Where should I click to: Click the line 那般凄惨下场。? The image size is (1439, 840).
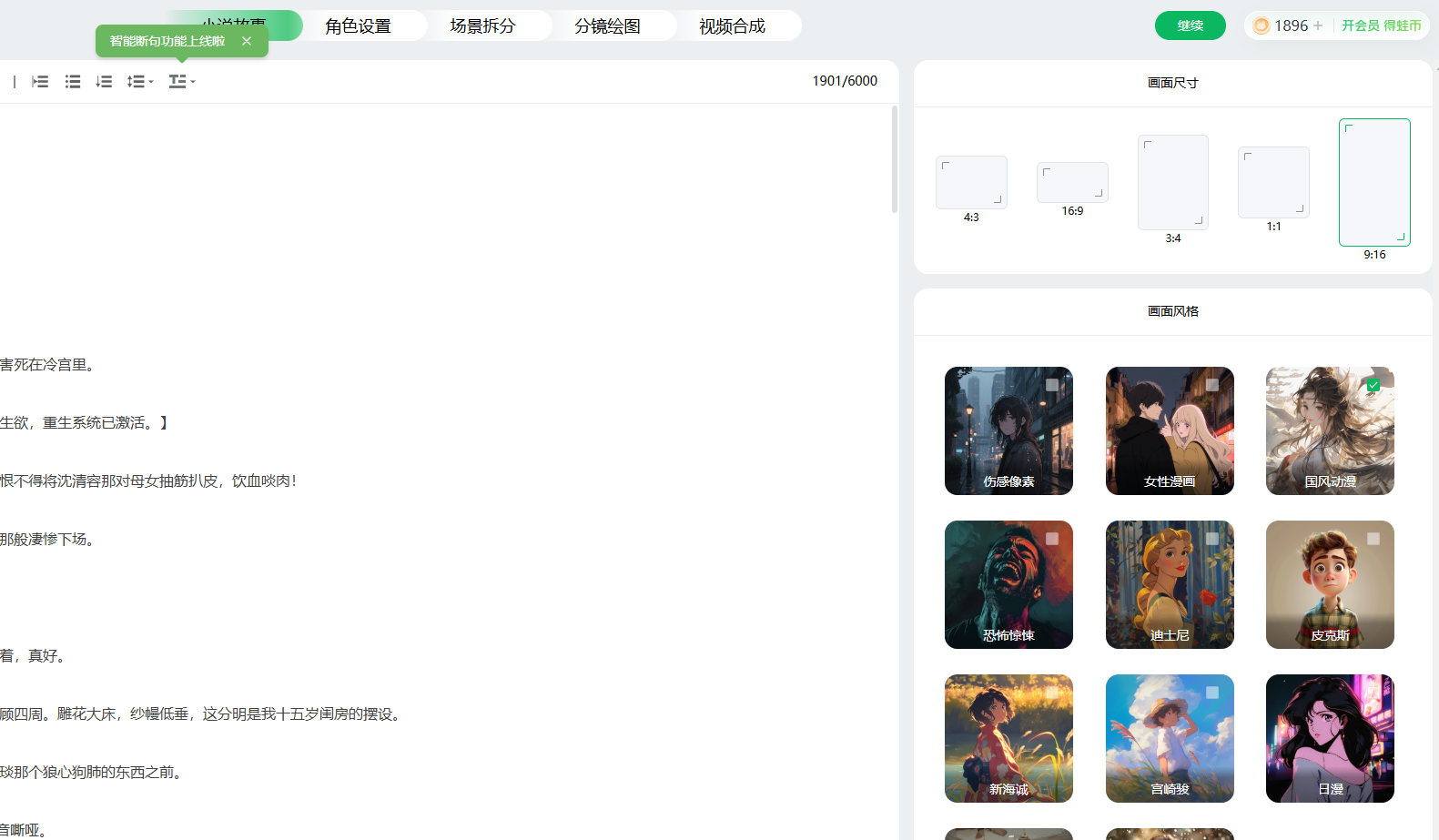click(47, 540)
